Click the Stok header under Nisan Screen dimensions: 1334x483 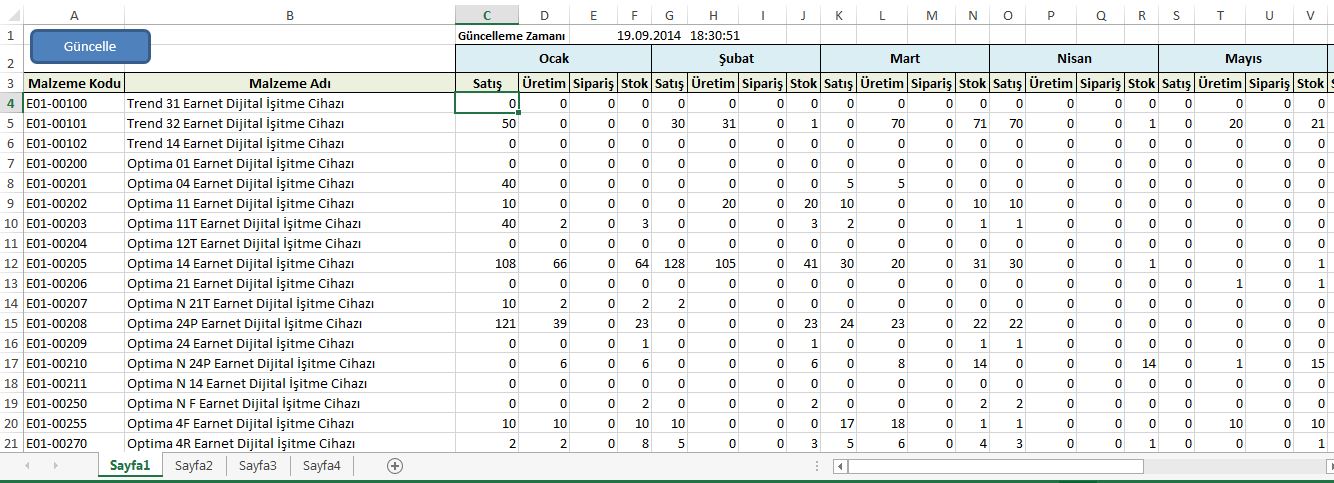click(x=1141, y=83)
